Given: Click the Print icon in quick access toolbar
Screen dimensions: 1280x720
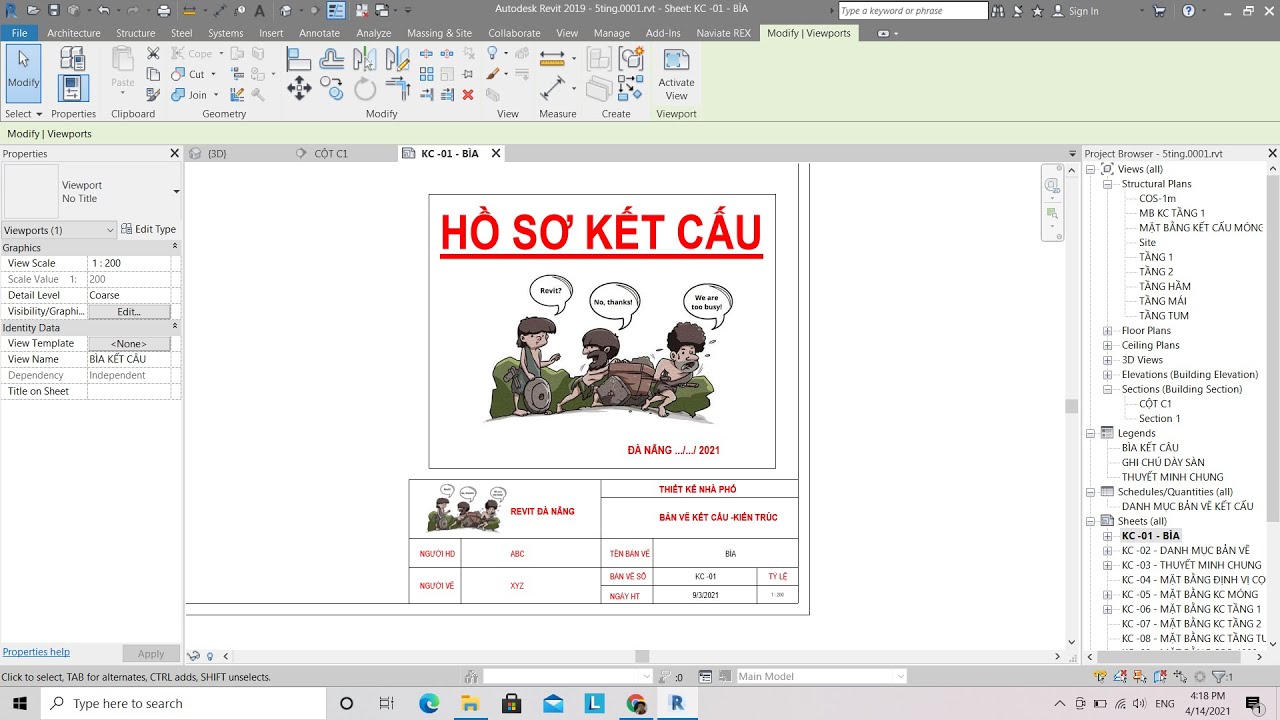Looking at the screenshot, I should (x=164, y=11).
